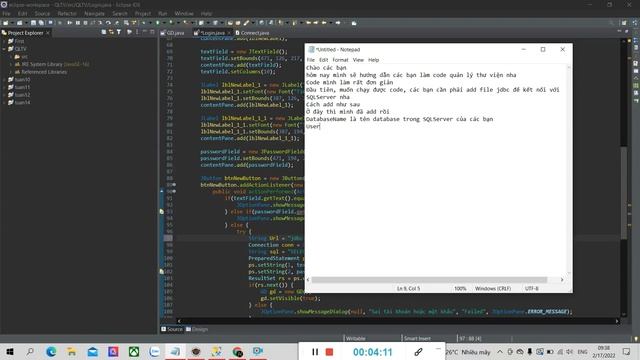Expand the First project in Project Explorer
This screenshot has height=360, width=640.
pyautogui.click(x=4, y=41)
